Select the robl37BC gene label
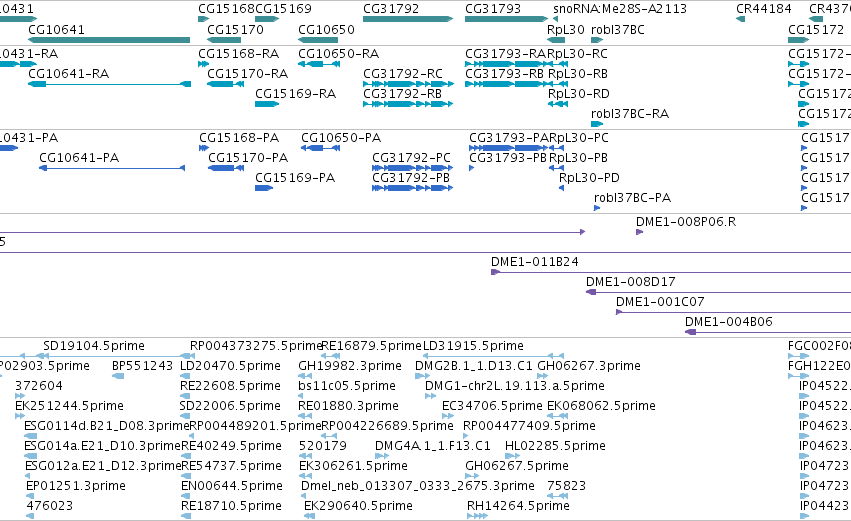This screenshot has height=521, width=851. click(618, 29)
